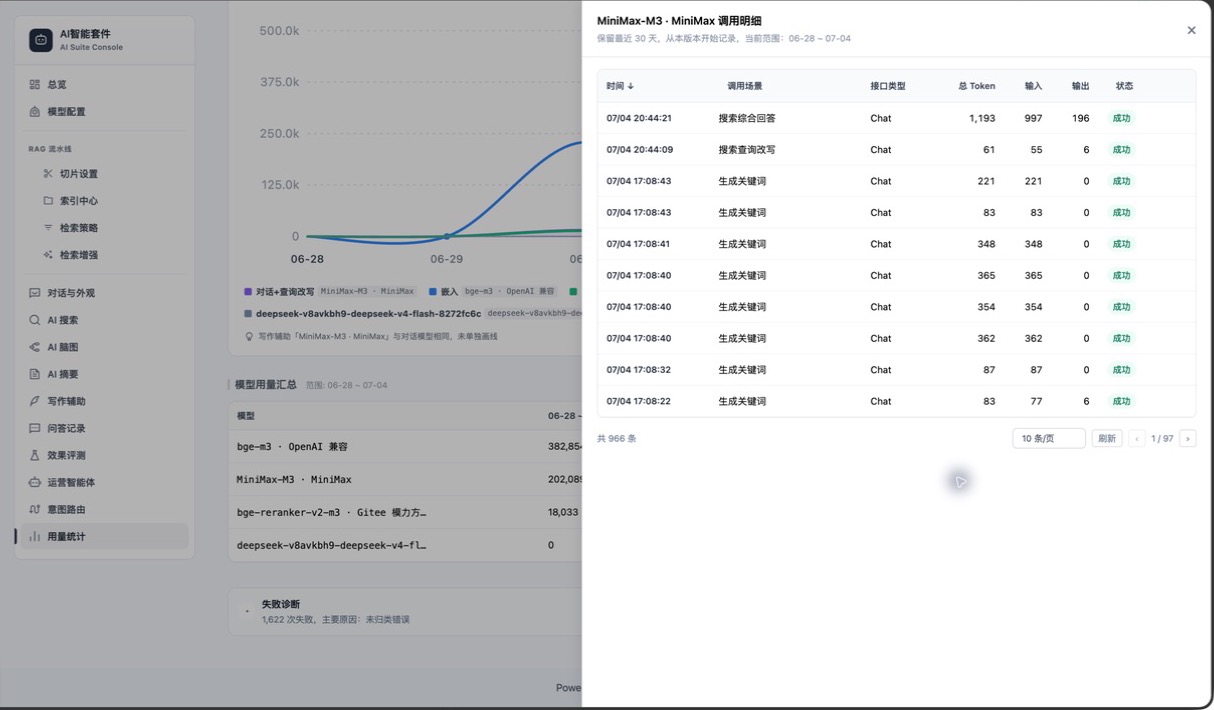
Task: Click total token value 1,193
Action: 982,118
